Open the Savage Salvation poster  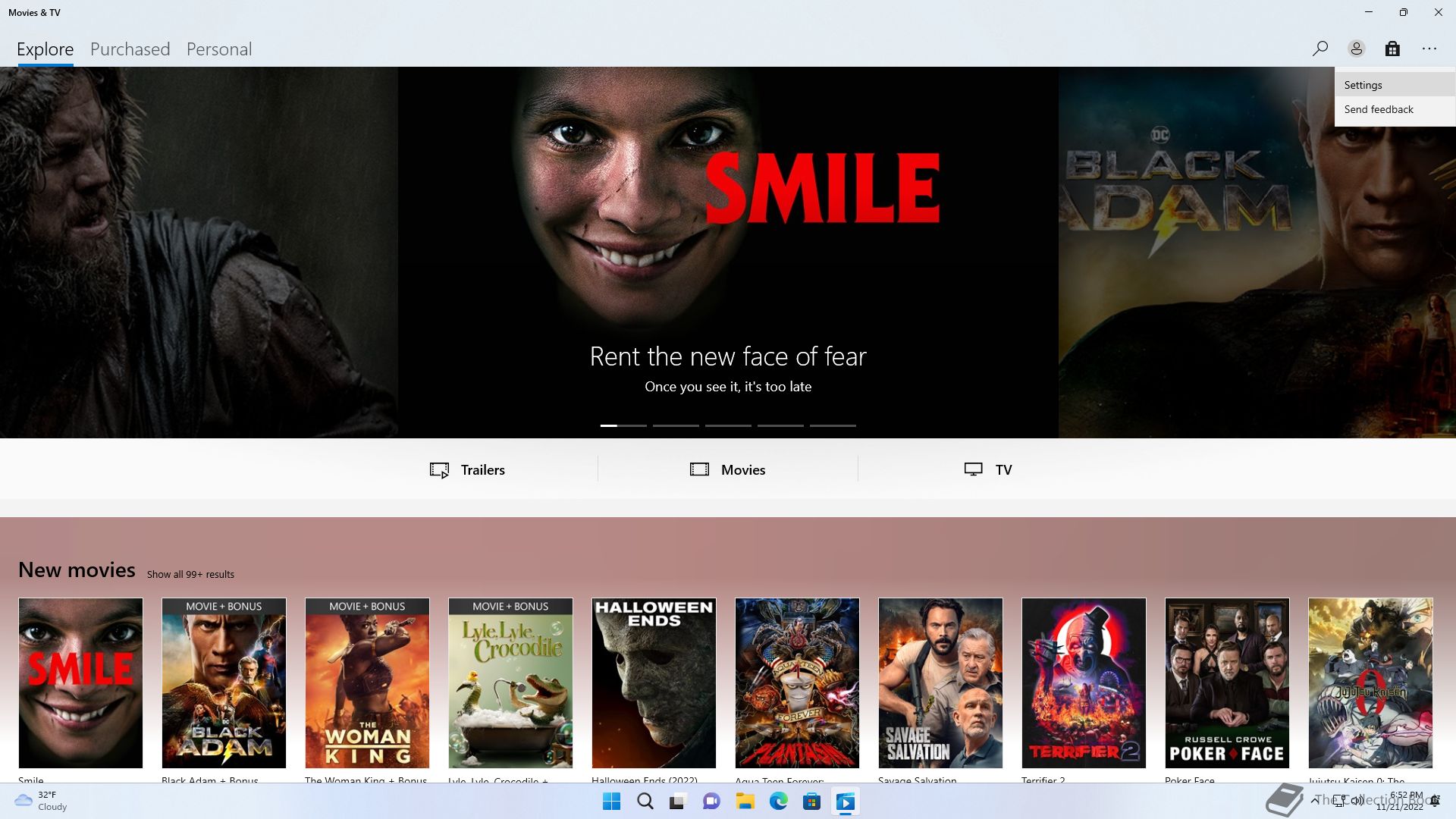point(940,682)
